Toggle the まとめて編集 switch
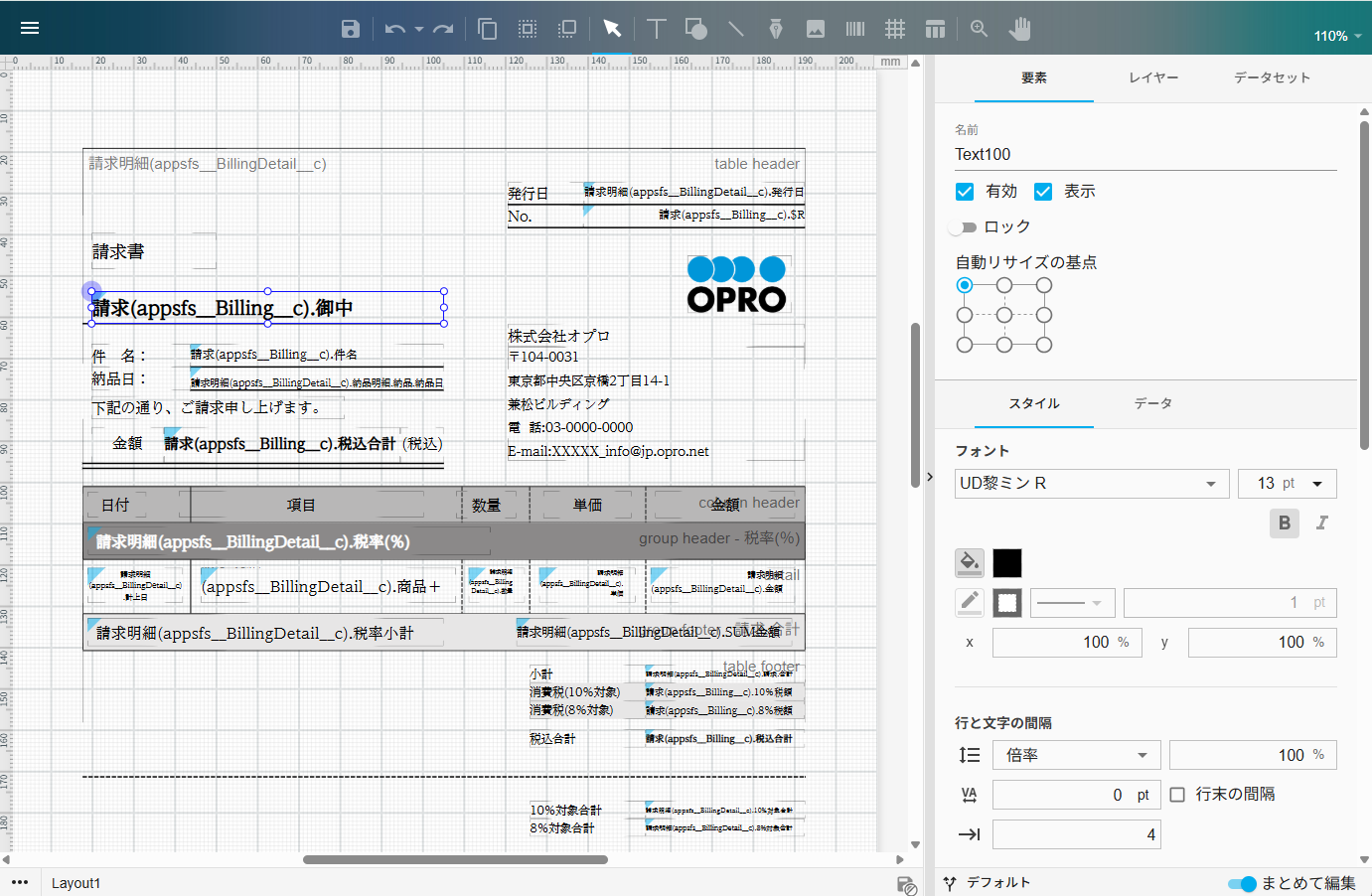Image resolution: width=1372 pixels, height=896 pixels. [1242, 884]
